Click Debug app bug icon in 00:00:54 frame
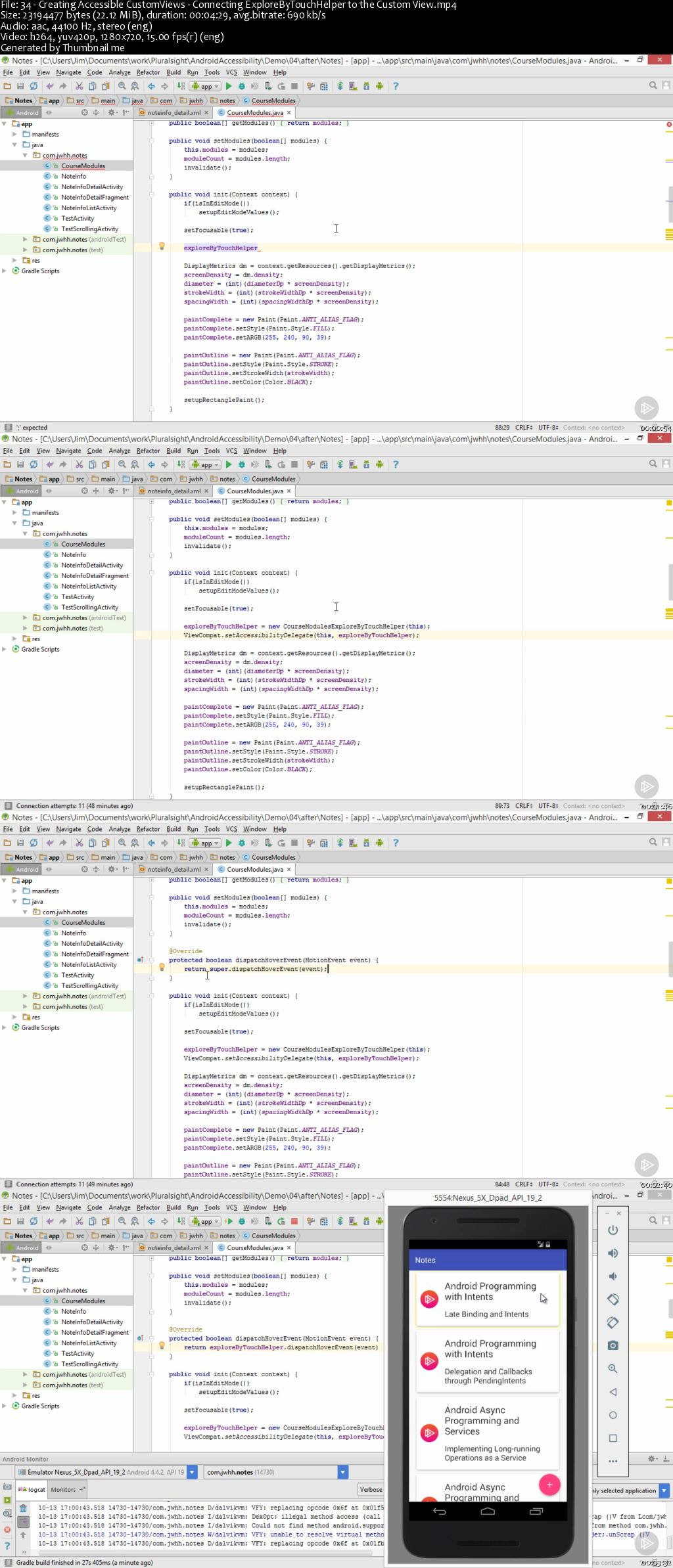Screen dimensions: 673x1568 [x=242, y=86]
